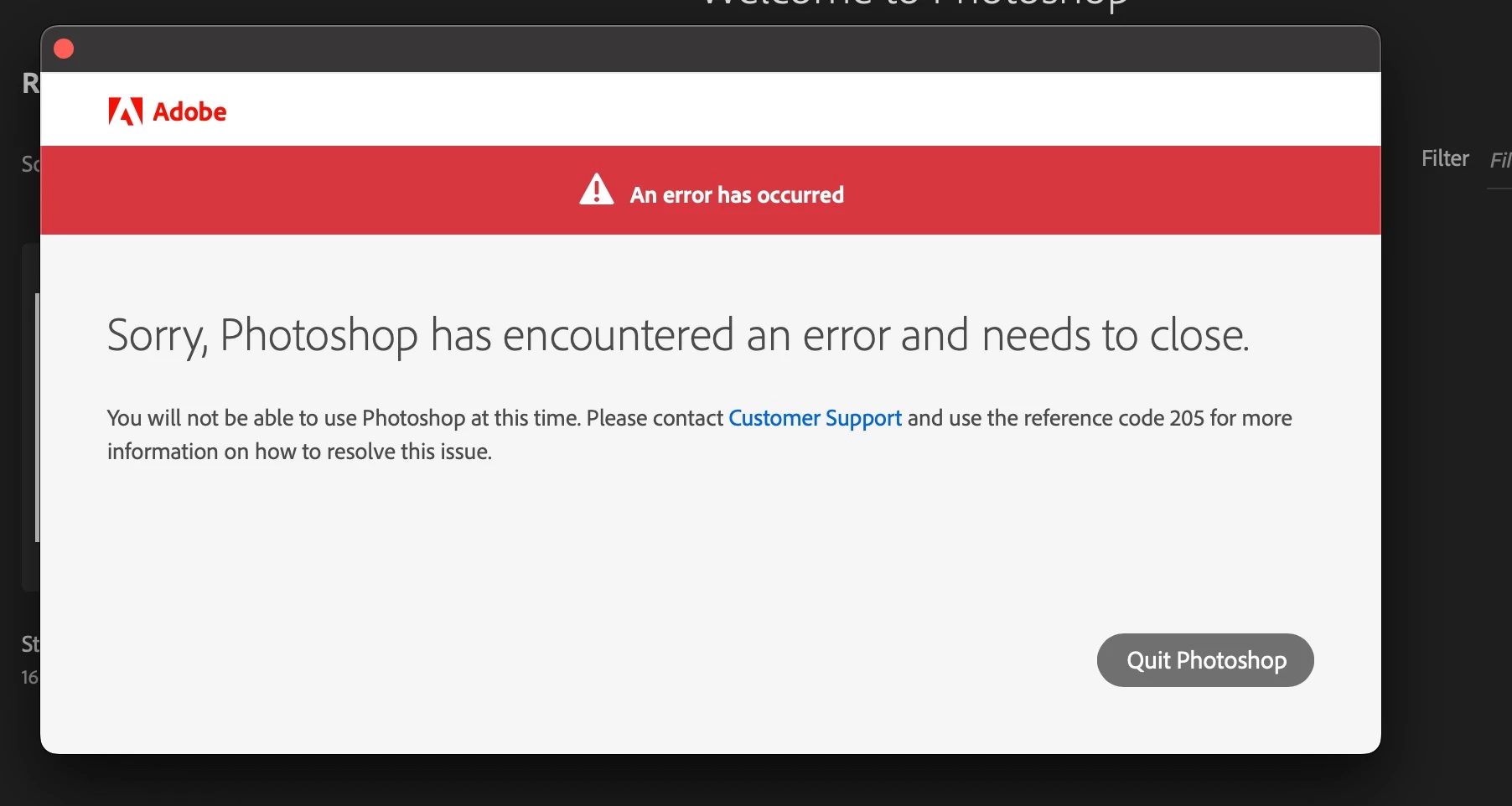The image size is (1512, 806).
Task: Click the Adobe logo in dialog header
Action: pyautogui.click(x=168, y=111)
